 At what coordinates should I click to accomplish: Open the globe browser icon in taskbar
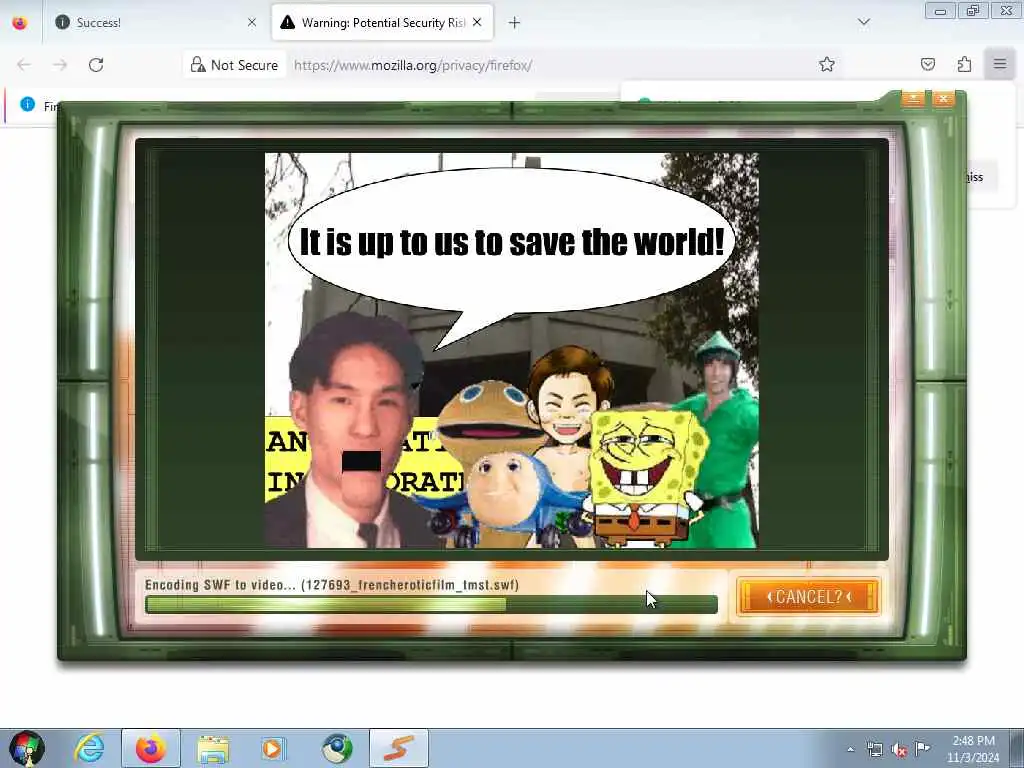(337, 748)
